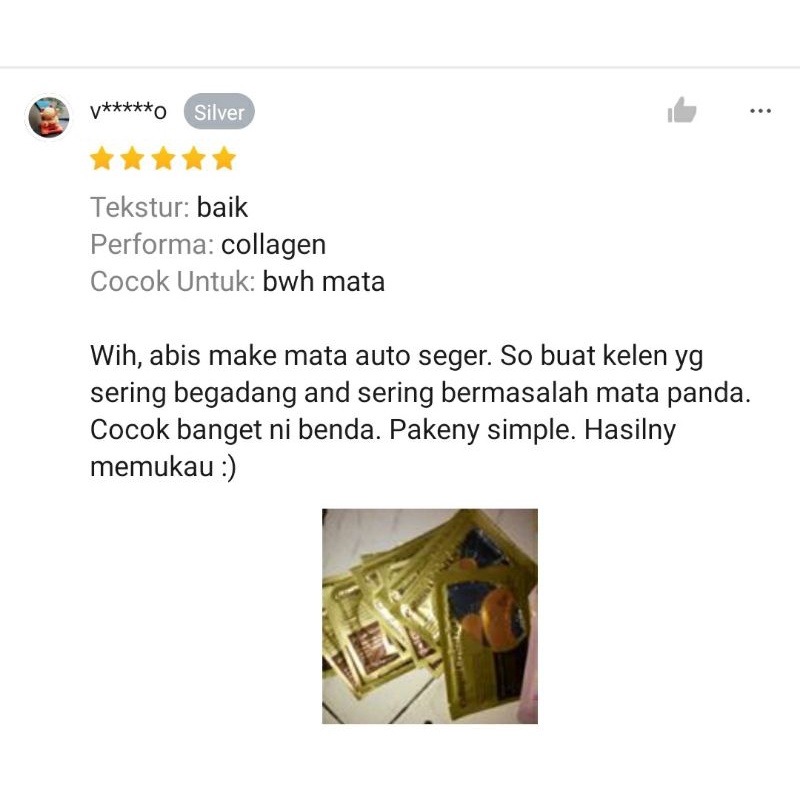Click the third rating star
This screenshot has height=800, width=800.
click(x=163, y=158)
